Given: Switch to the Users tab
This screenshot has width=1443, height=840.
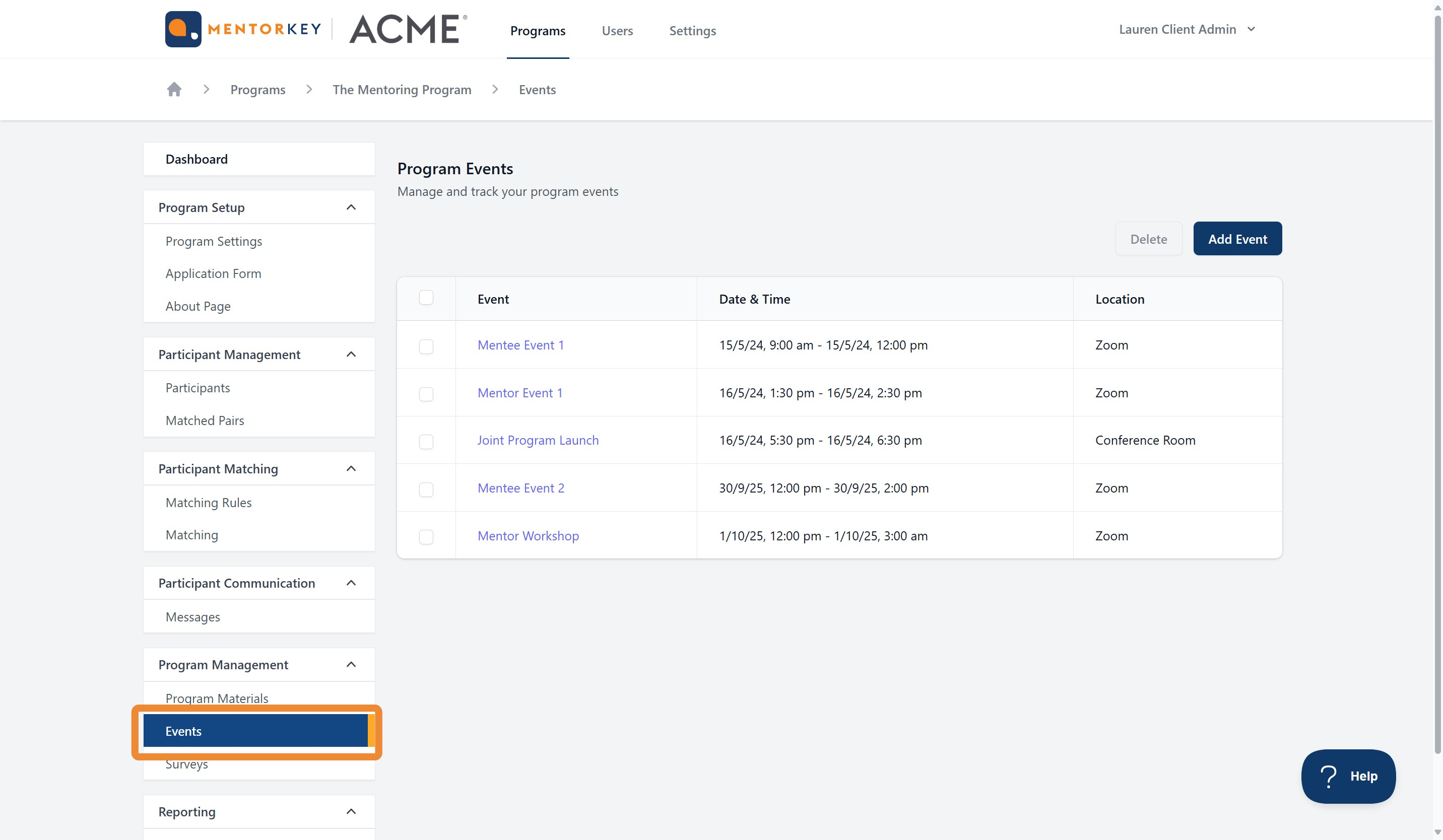Looking at the screenshot, I should [x=617, y=31].
